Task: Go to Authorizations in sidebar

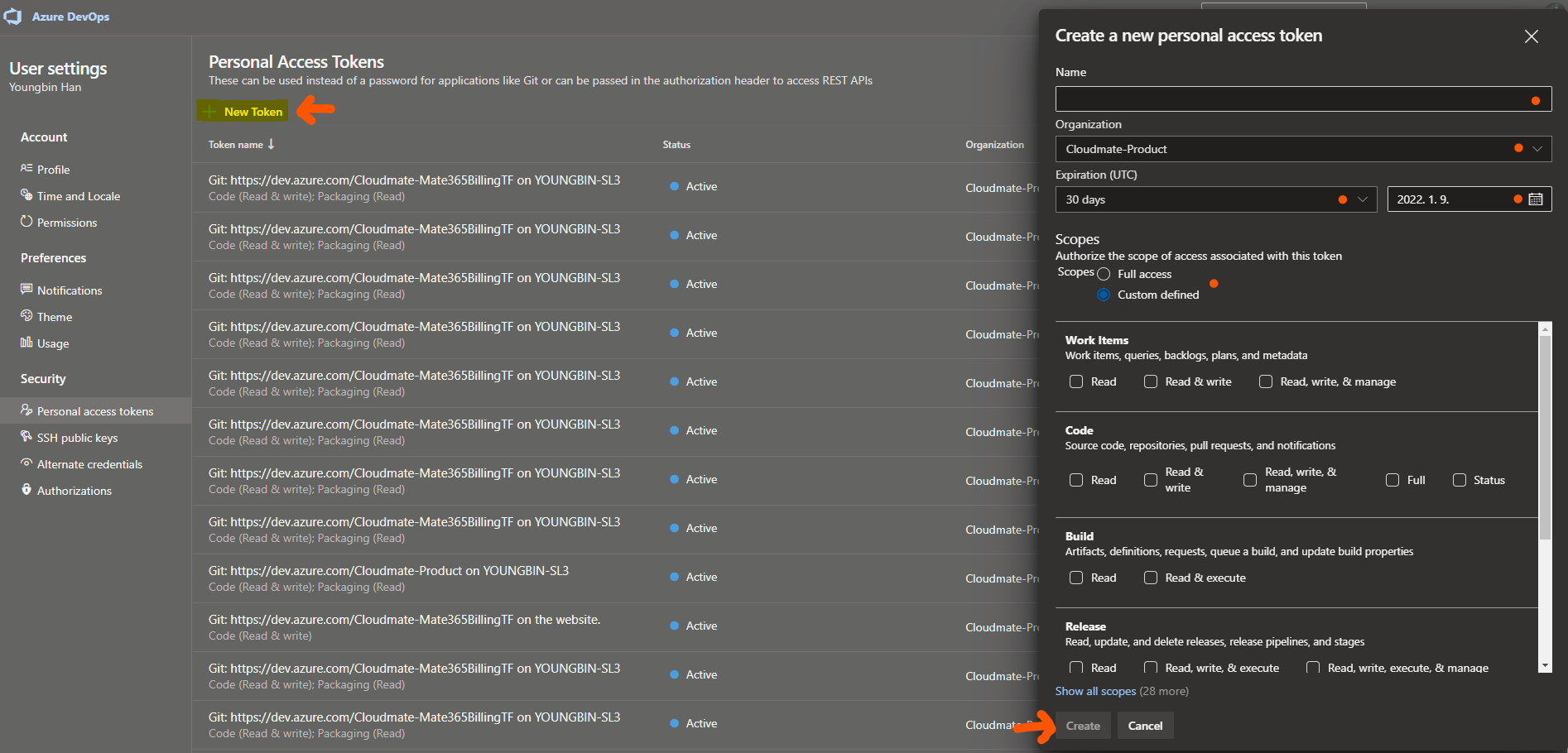Action: point(74,491)
